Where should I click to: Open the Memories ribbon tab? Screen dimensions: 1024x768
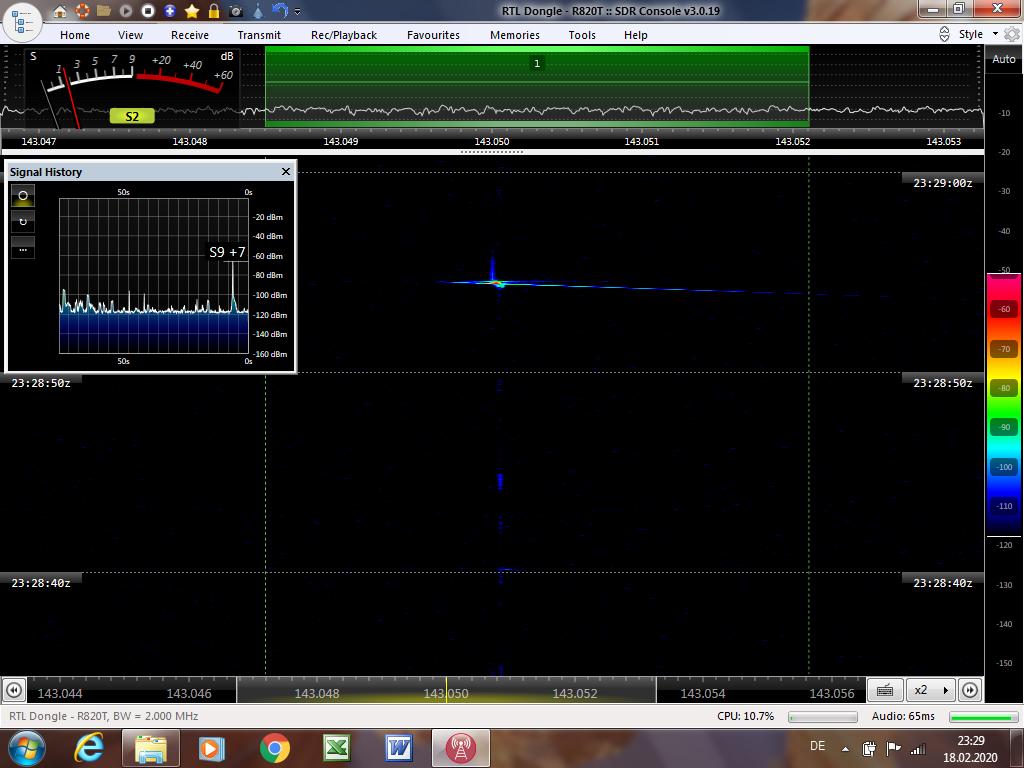(515, 35)
